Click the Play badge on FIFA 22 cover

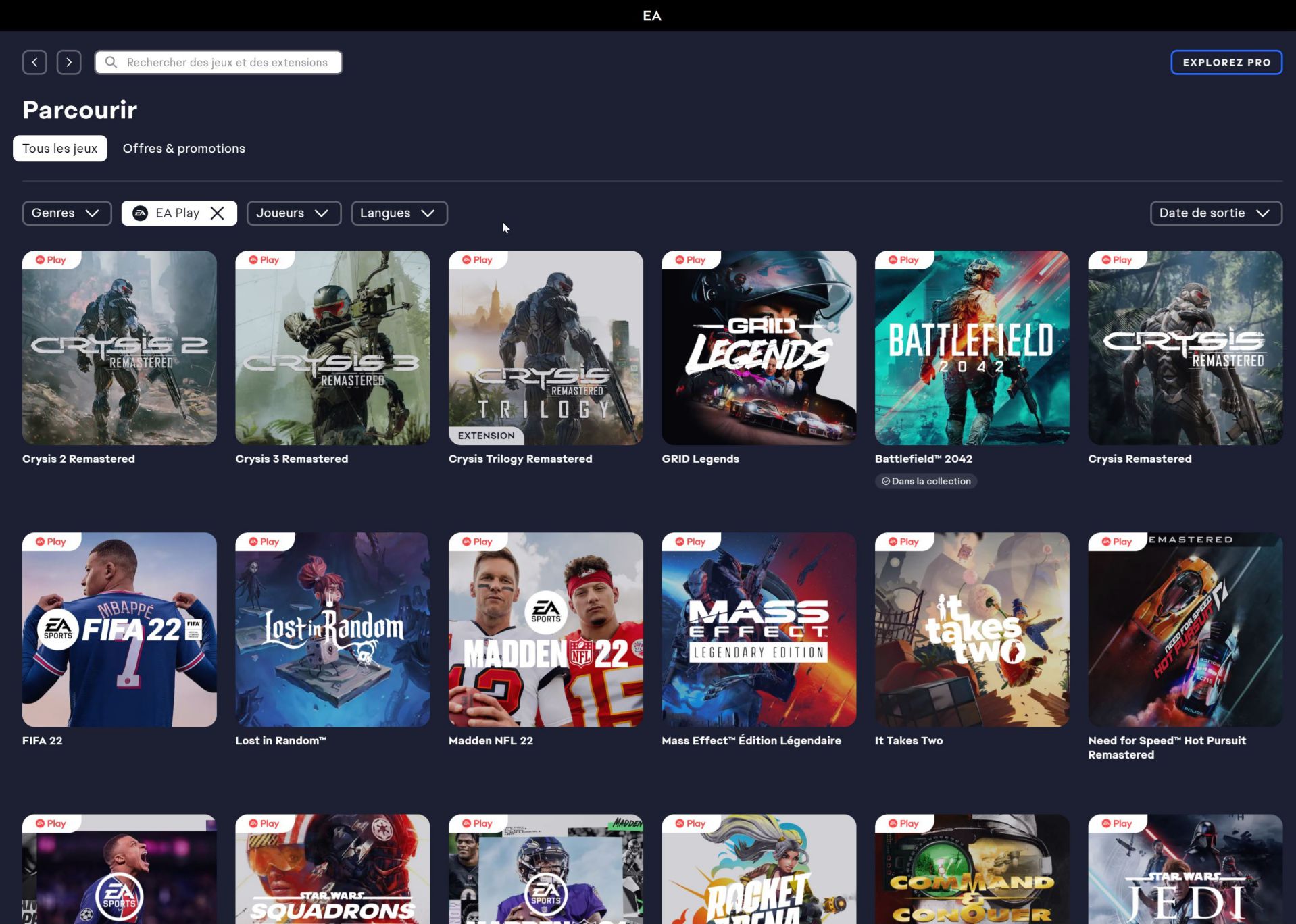pyautogui.click(x=51, y=542)
